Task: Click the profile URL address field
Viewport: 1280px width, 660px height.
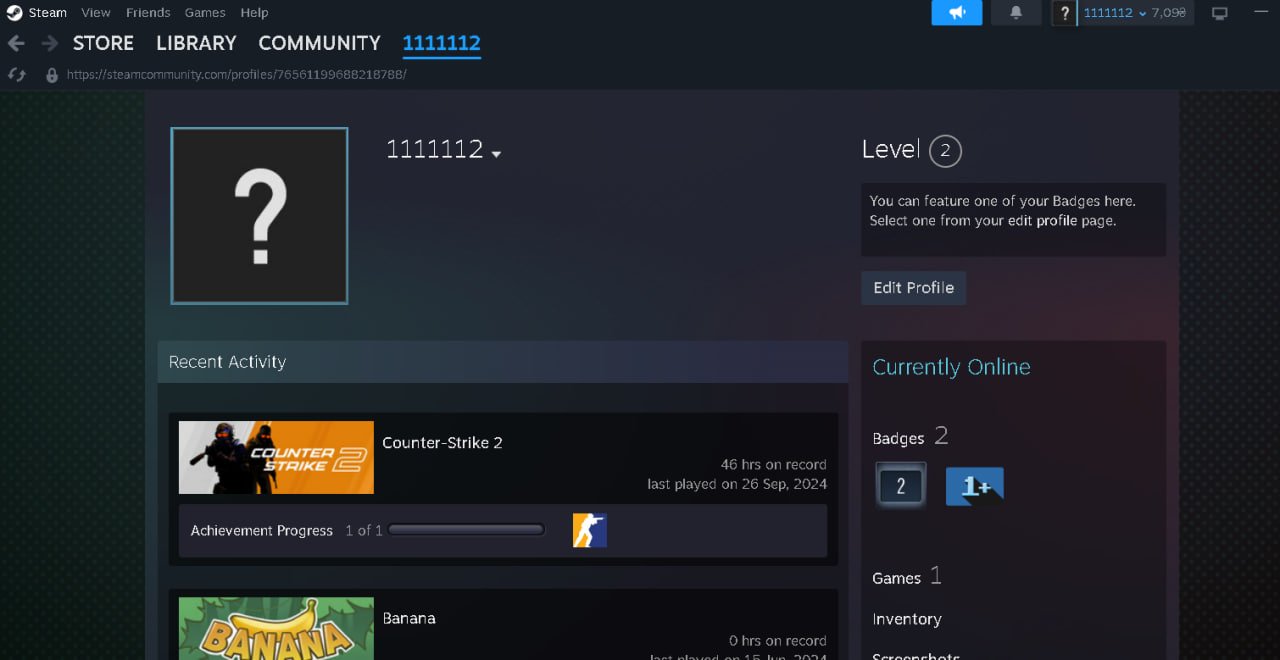Action: [236, 74]
